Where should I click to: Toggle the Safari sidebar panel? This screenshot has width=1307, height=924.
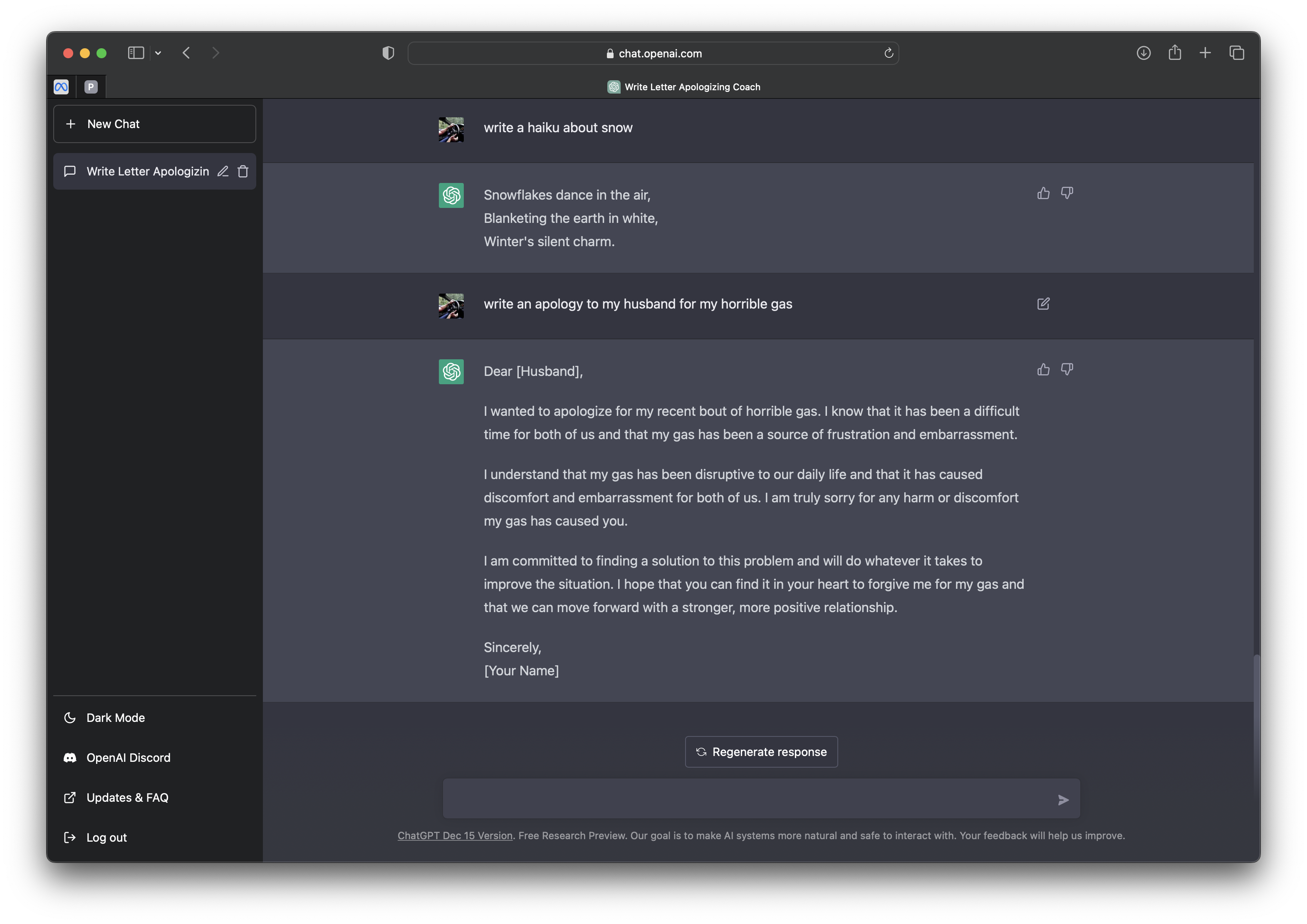click(136, 53)
